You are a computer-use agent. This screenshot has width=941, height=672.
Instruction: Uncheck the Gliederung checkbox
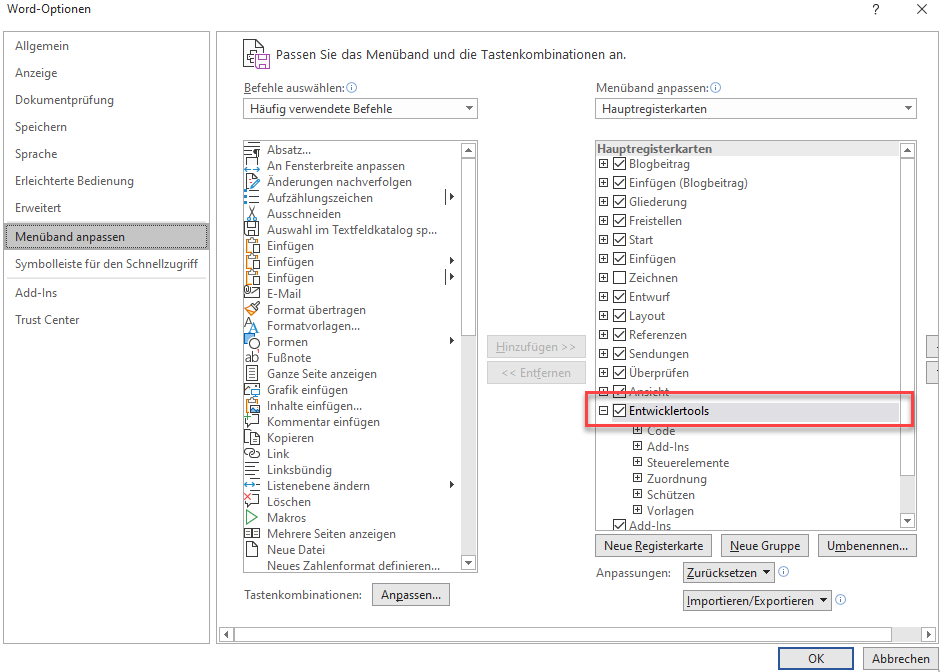tap(619, 202)
